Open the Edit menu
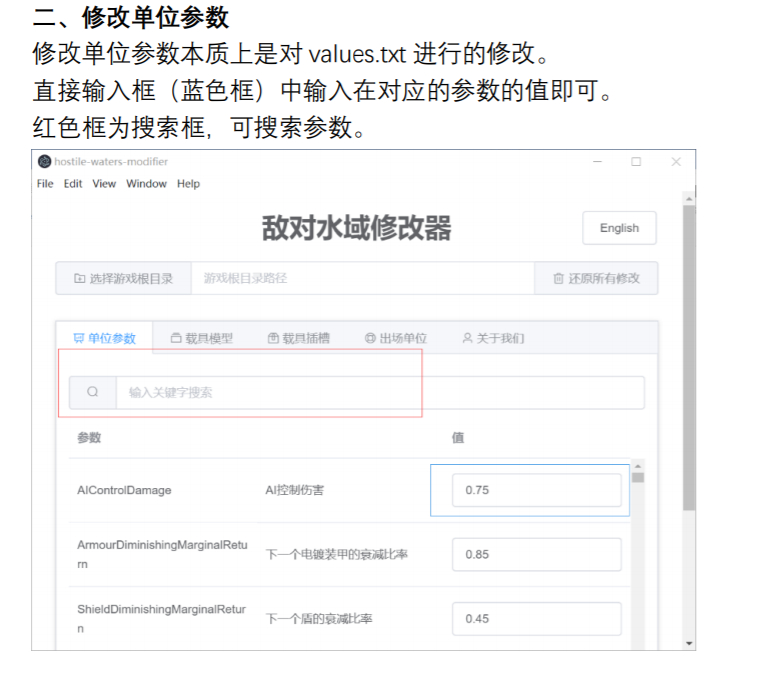The width and height of the screenshot is (776, 682). tap(73, 184)
